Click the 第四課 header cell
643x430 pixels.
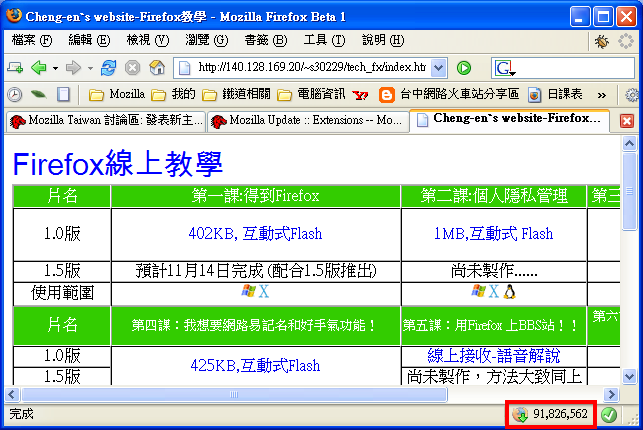(x=256, y=326)
